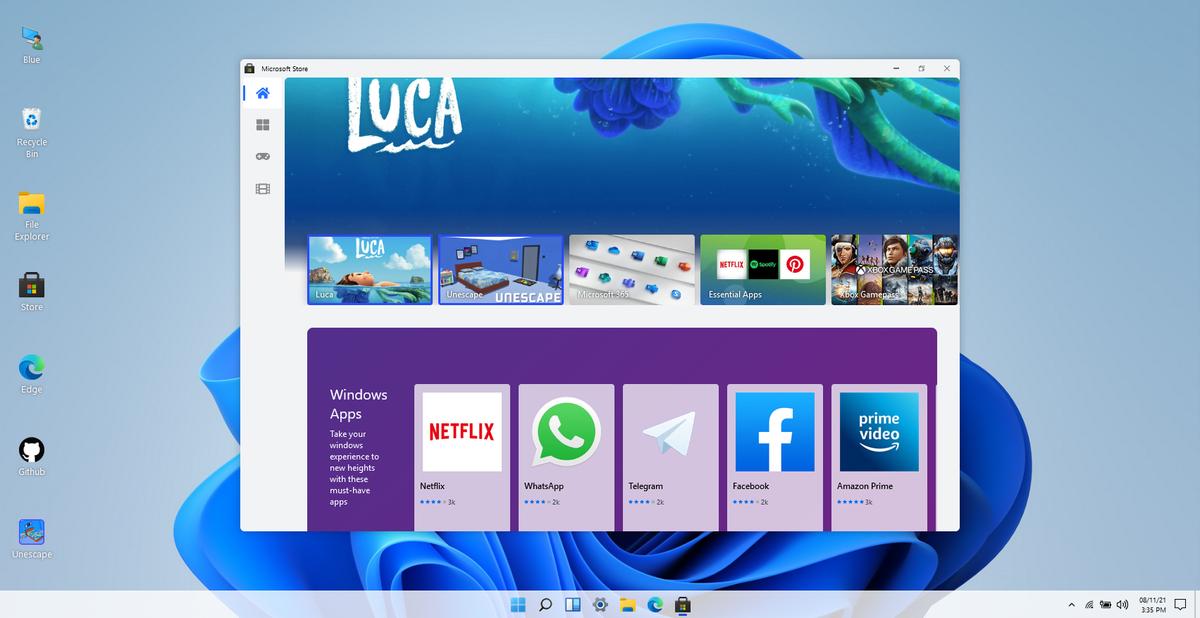The image size is (1200, 618).
Task: Switch to the Home tab in Microsoft Store
Action: [x=261, y=92]
